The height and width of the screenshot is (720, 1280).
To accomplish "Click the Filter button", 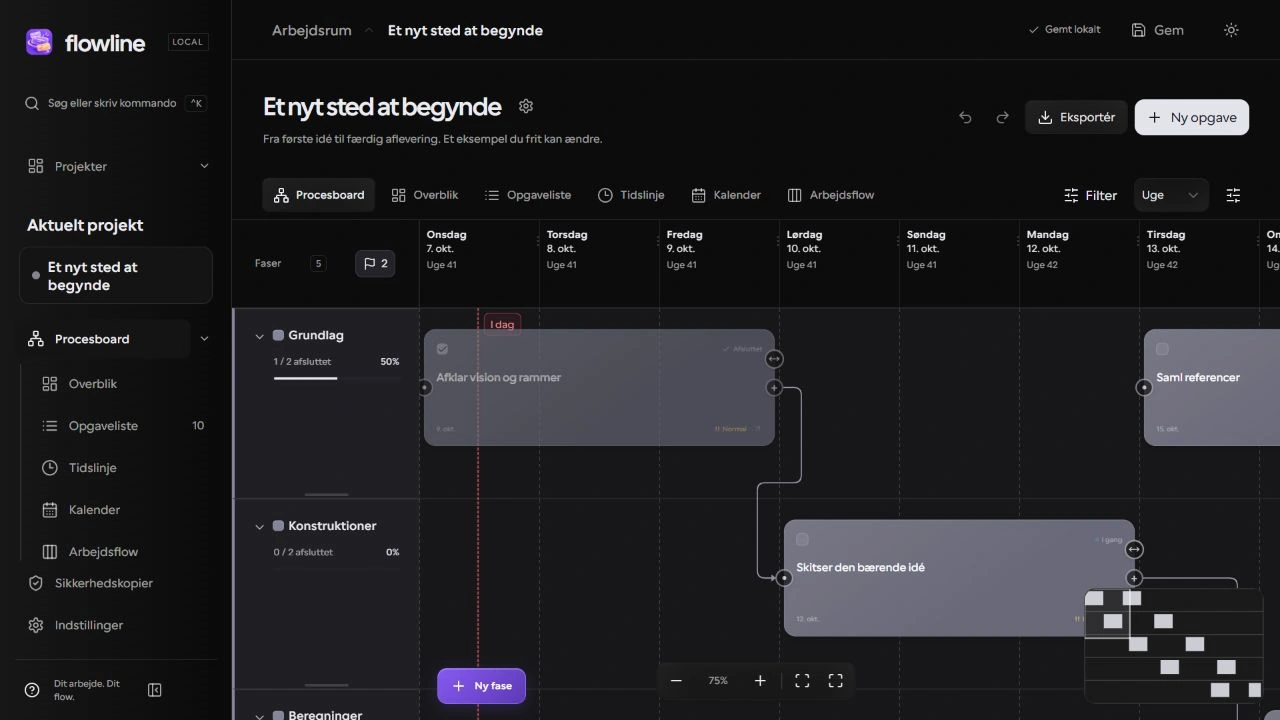I will pyautogui.click(x=1090, y=195).
